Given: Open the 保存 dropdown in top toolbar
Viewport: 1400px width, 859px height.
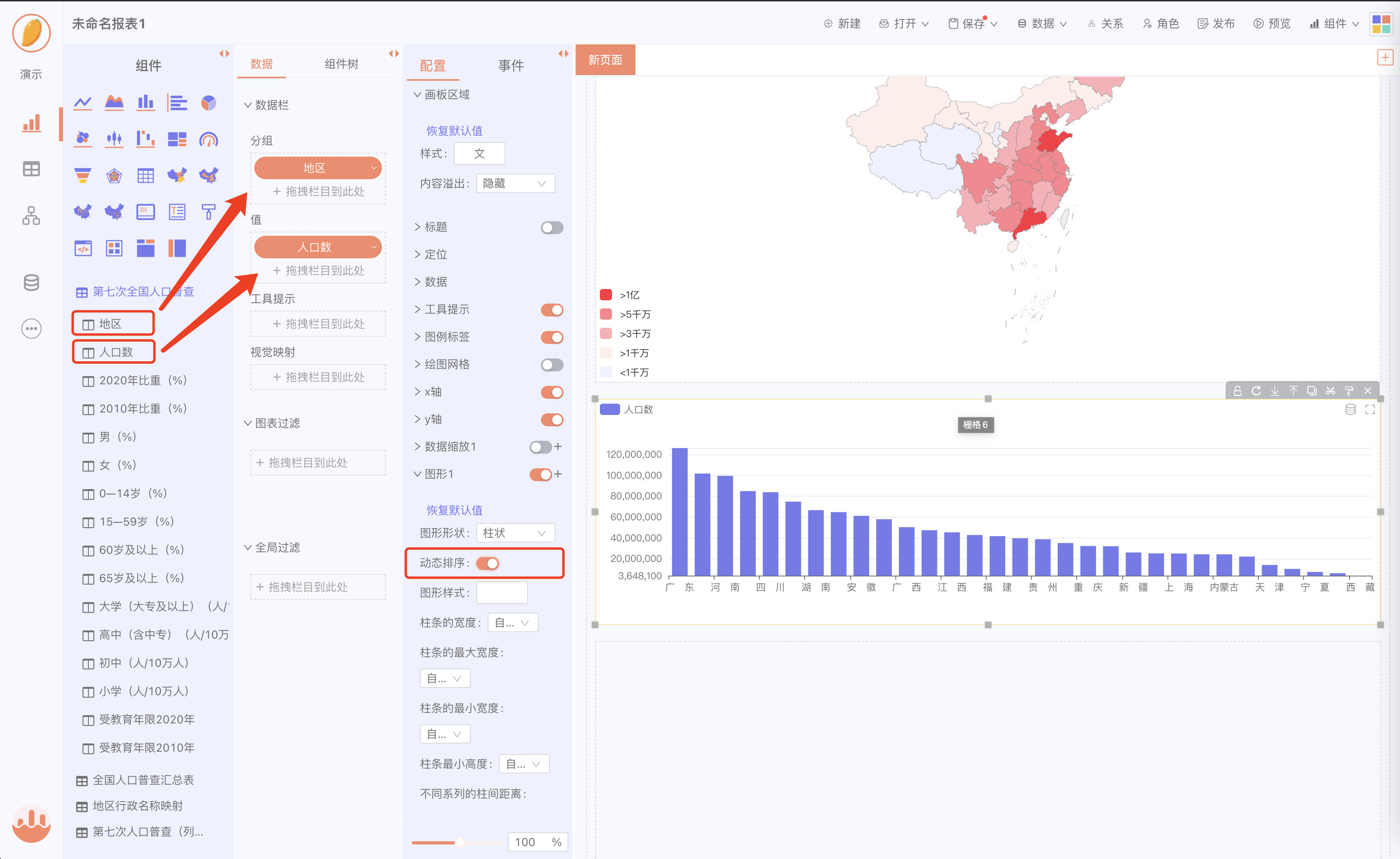Looking at the screenshot, I should 973,23.
